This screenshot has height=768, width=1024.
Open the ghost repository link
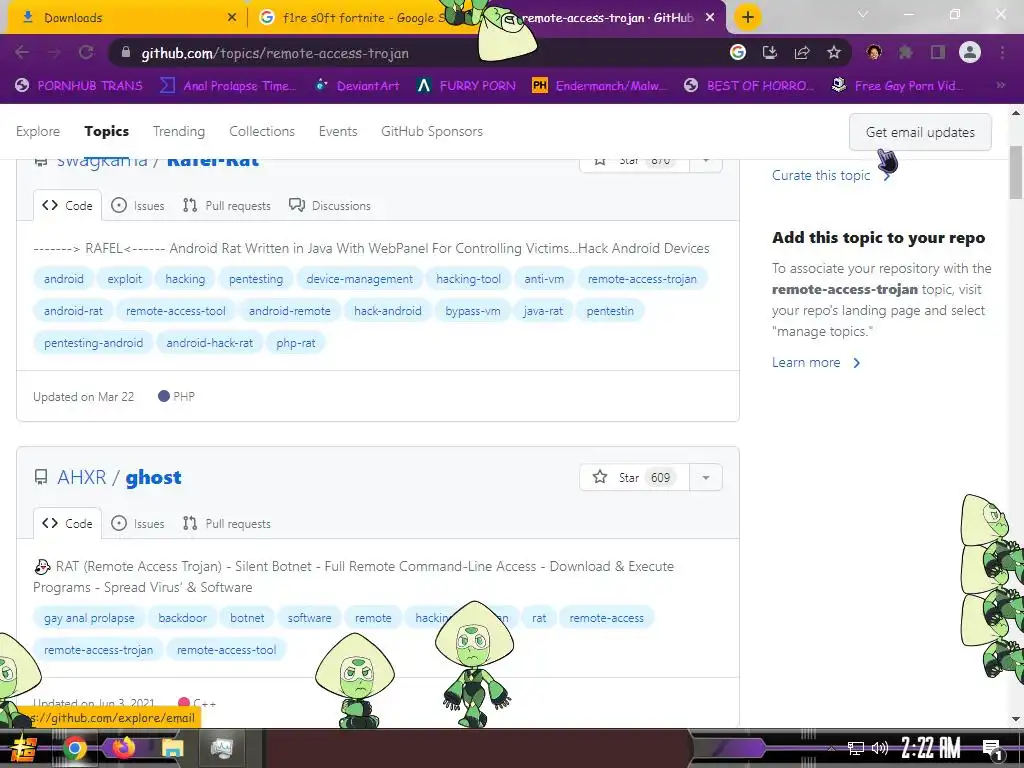tap(153, 477)
